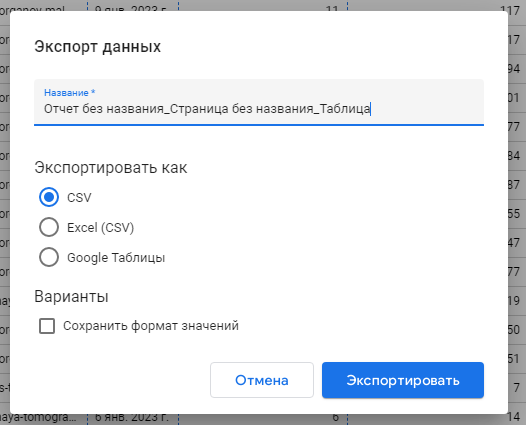This screenshot has width=526, height=425.
Task: Click the 6 янв. 2023 г. background cell
Action: [132, 417]
